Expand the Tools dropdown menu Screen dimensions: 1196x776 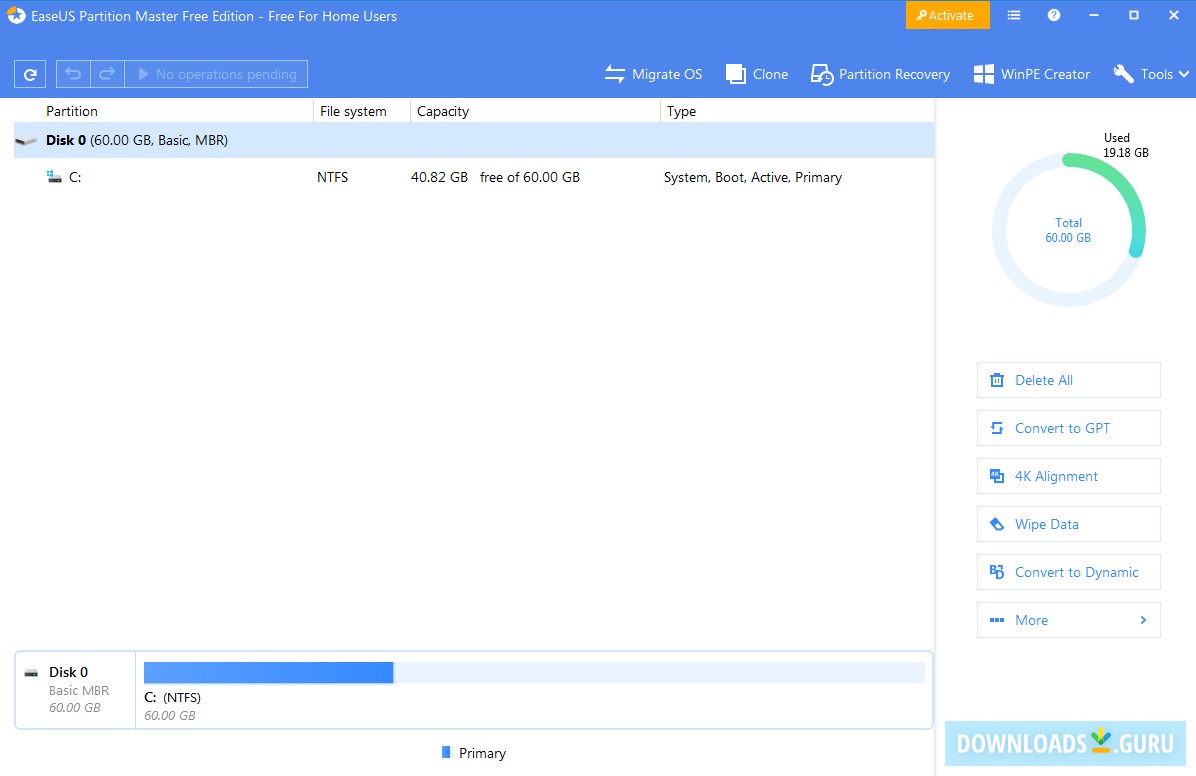tap(1152, 74)
